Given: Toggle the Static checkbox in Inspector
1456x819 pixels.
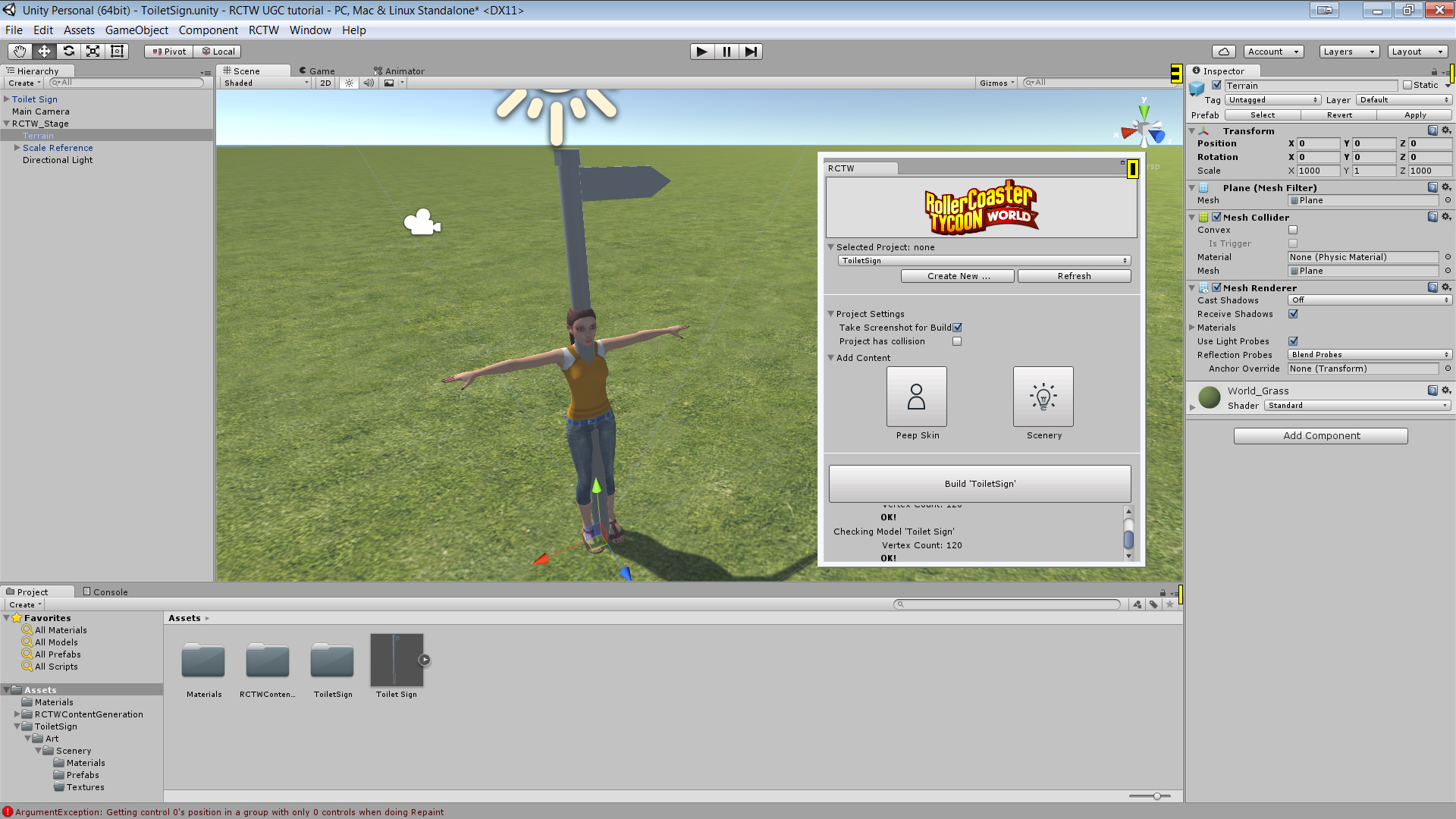Looking at the screenshot, I should pyautogui.click(x=1407, y=86).
